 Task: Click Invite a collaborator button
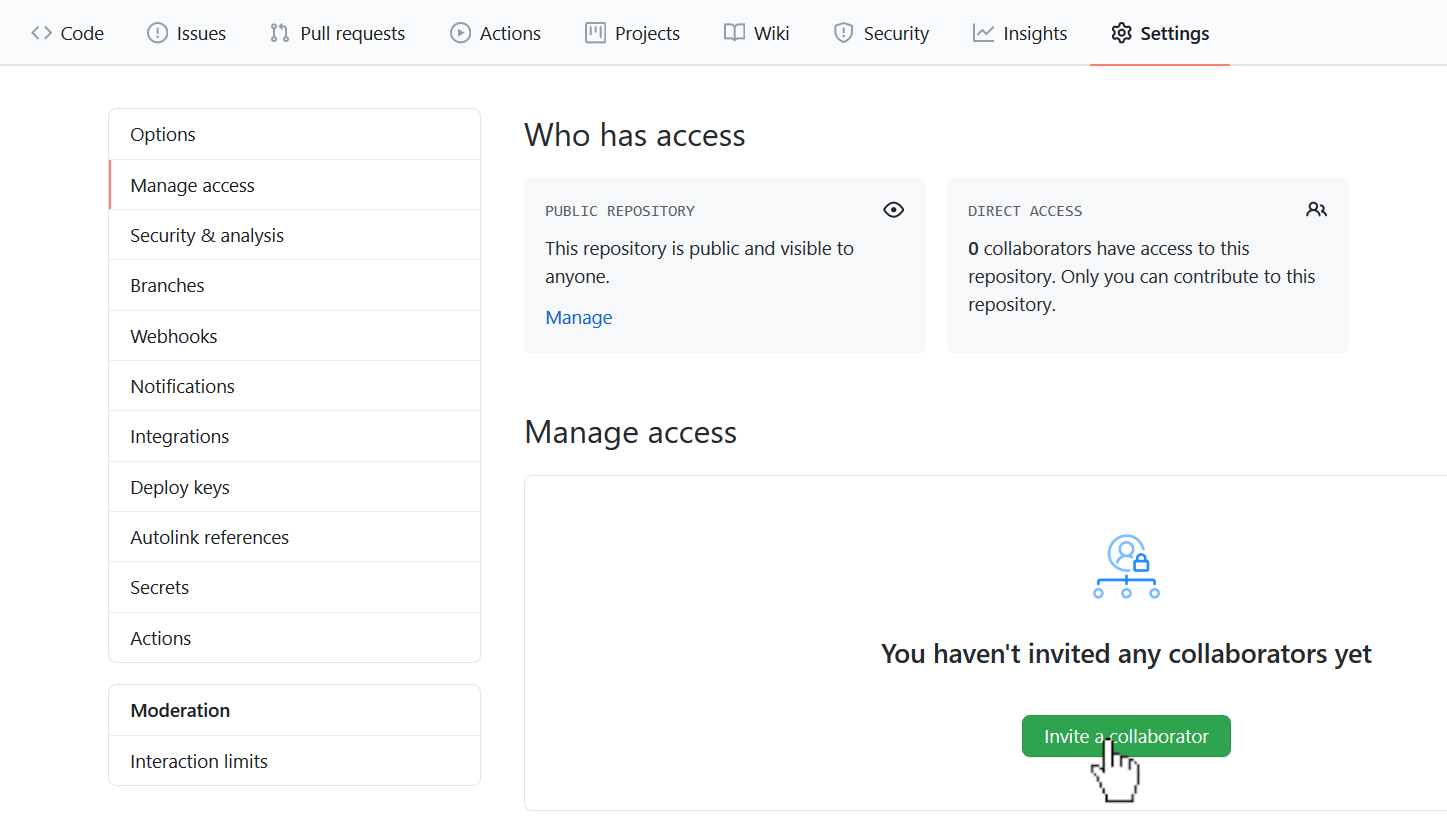[1126, 736]
